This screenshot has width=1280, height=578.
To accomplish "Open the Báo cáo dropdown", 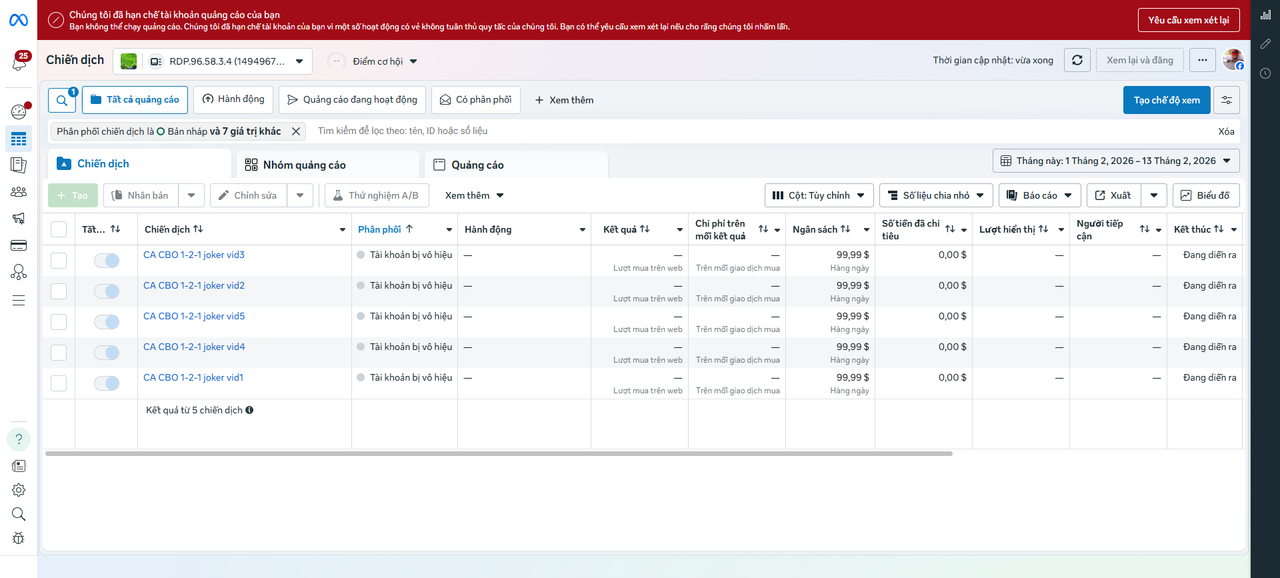I will (x=1039, y=195).
